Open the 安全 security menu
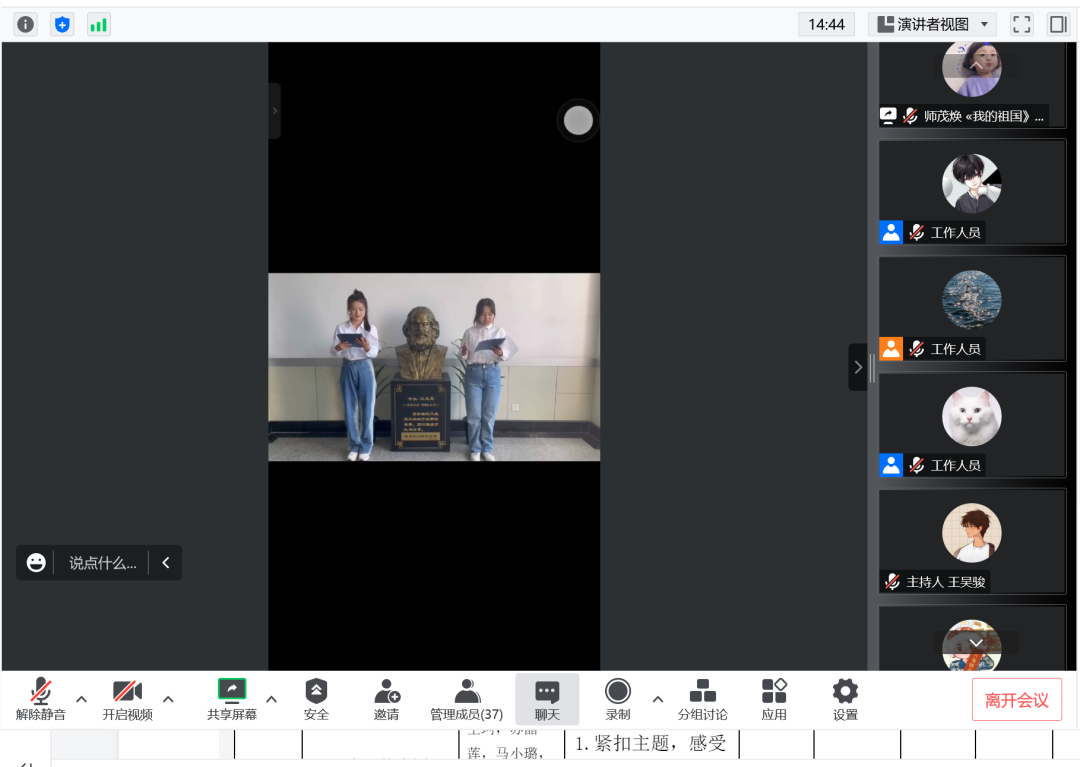The height and width of the screenshot is (767, 1080). click(316, 699)
